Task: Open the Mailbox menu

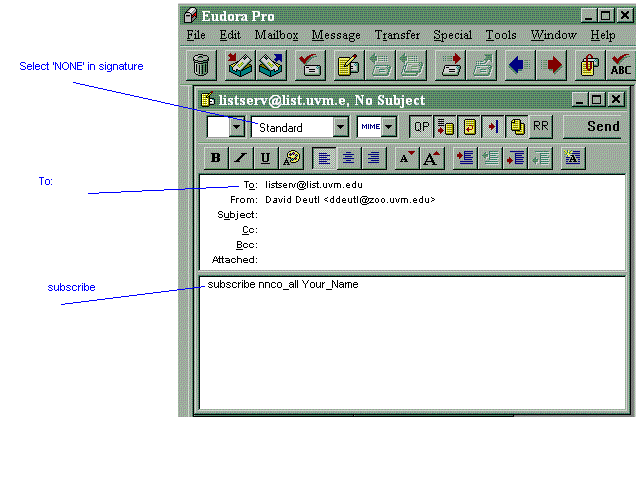Action: click(x=276, y=35)
